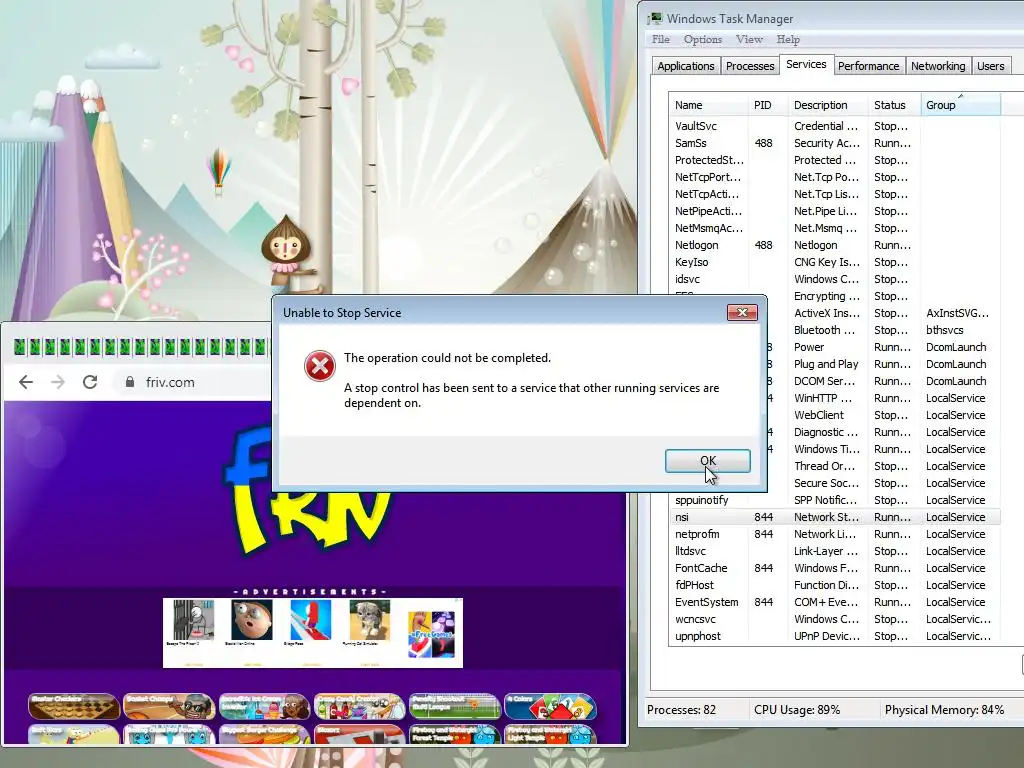Viewport: 1024px width, 768px height.
Task: Select the VaultSvc service row
Action: click(836, 126)
